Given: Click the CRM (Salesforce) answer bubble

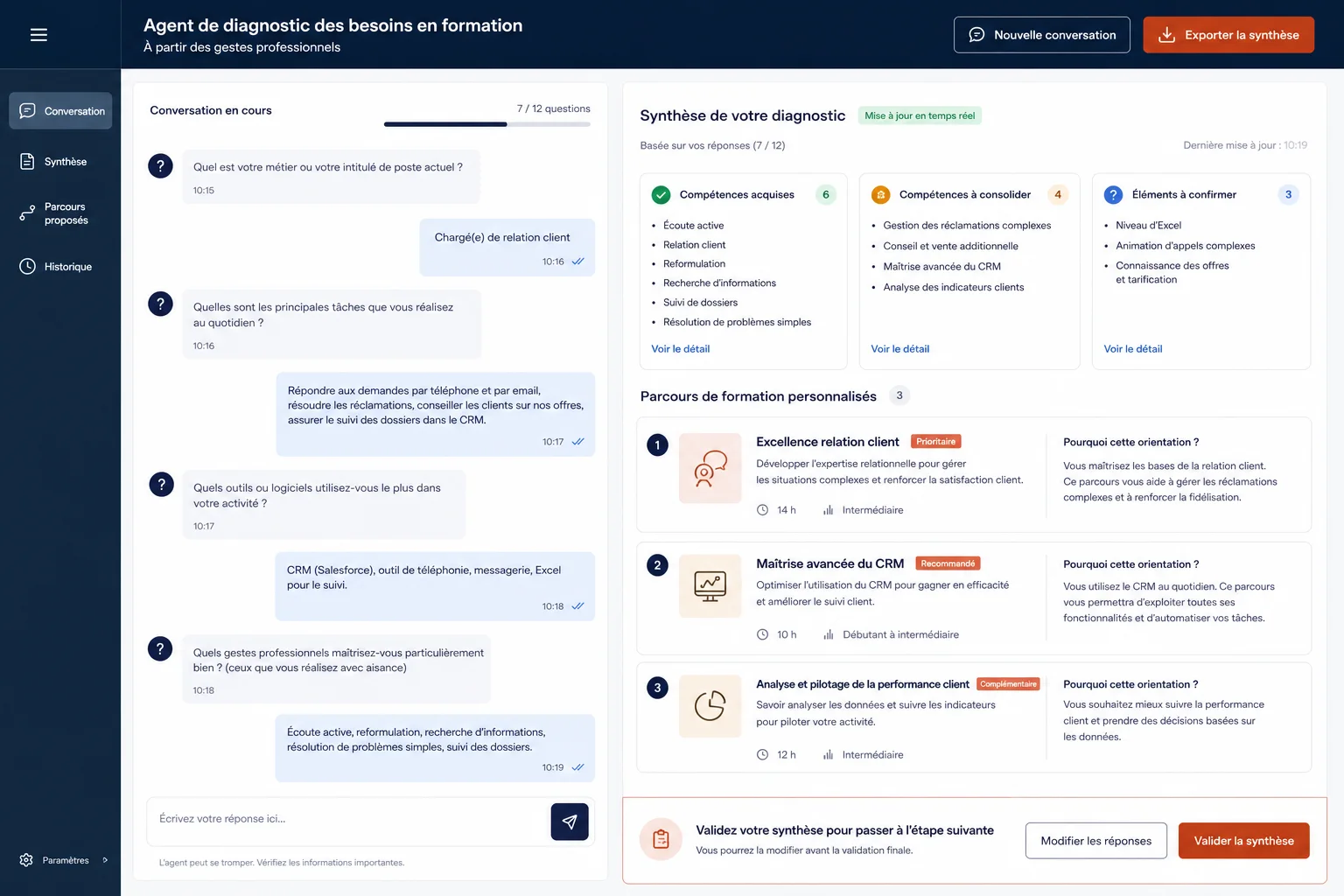Looking at the screenshot, I should click(x=435, y=586).
